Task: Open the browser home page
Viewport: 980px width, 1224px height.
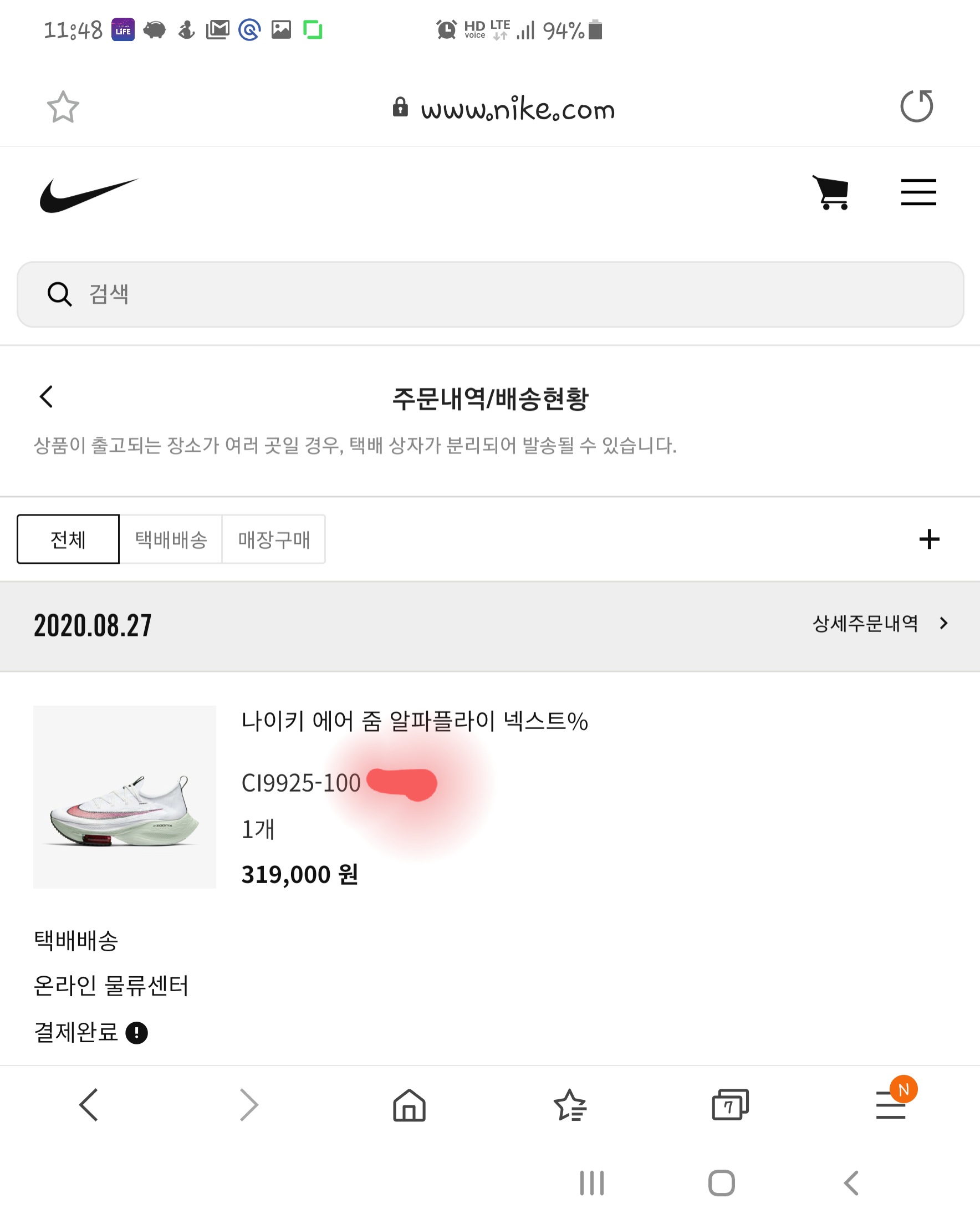Action: tap(409, 1105)
